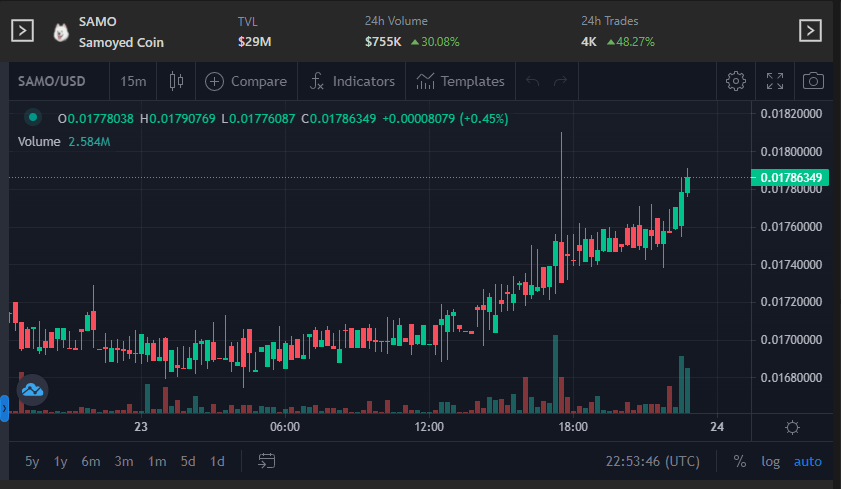Open chart settings gear
Viewport: 841px width, 489px height.
pyautogui.click(x=735, y=82)
